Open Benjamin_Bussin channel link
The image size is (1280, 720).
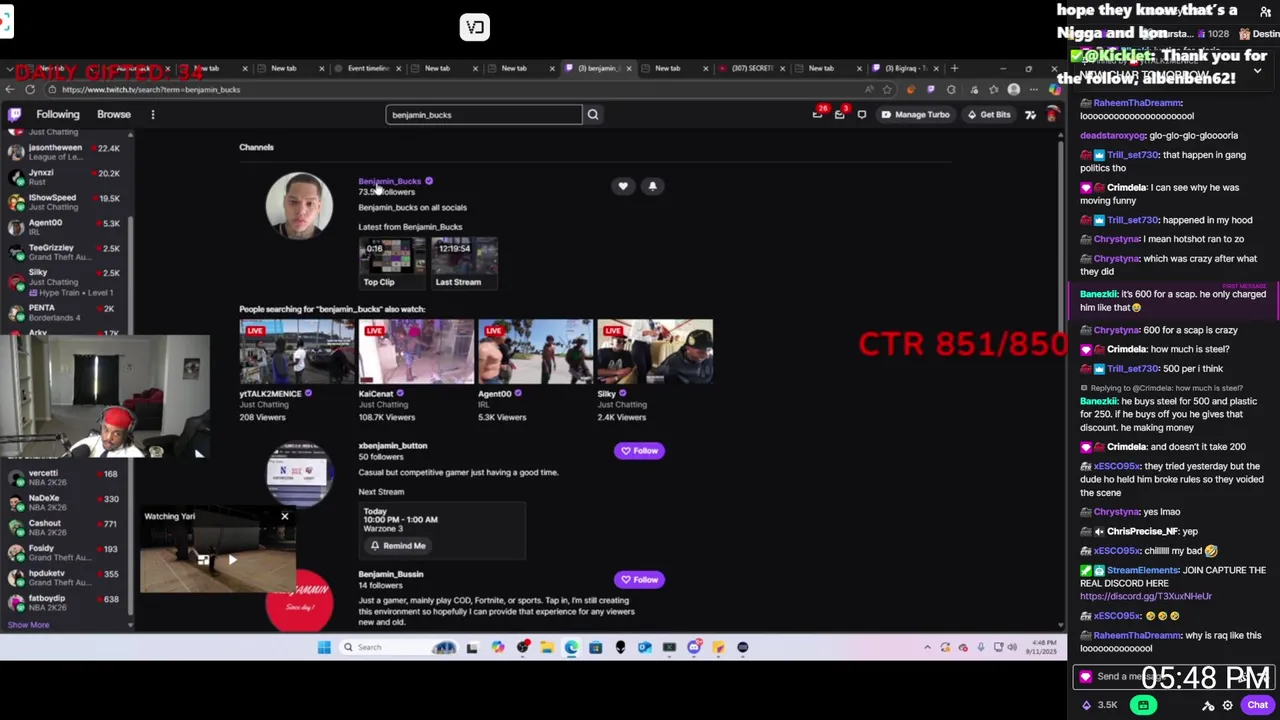(x=391, y=574)
